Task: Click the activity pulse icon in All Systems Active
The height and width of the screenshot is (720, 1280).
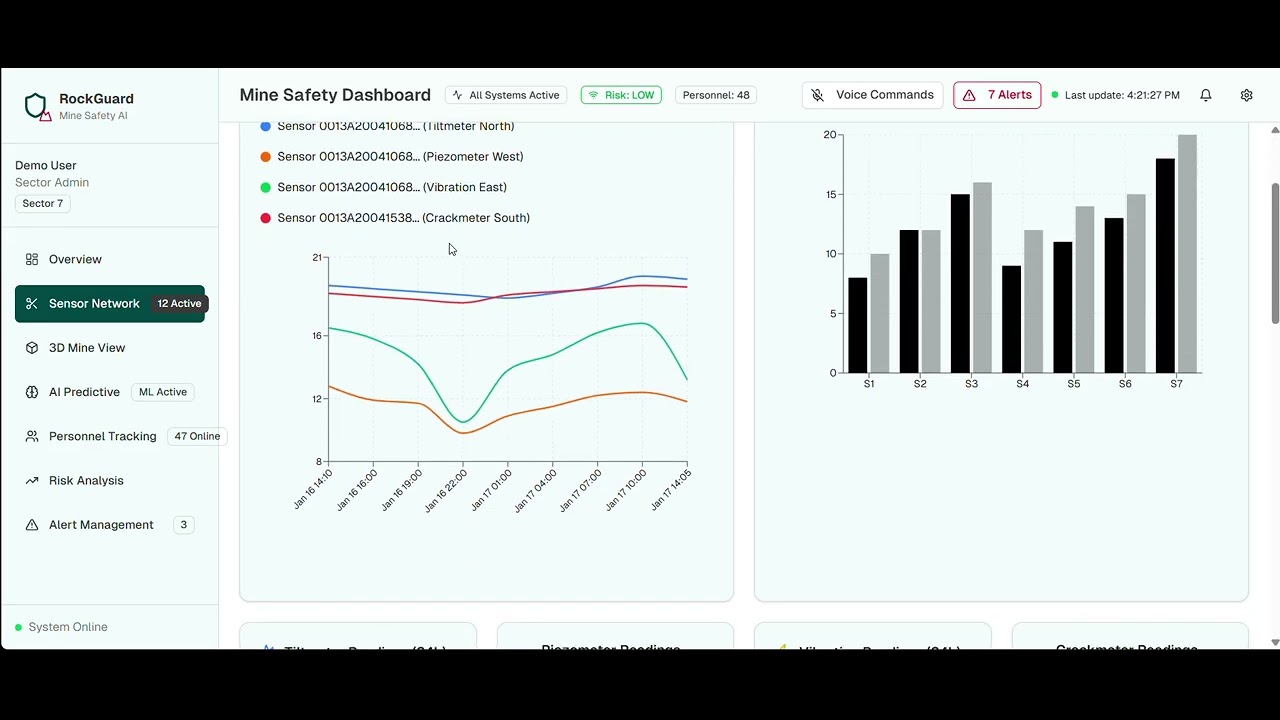Action: pyautogui.click(x=458, y=95)
